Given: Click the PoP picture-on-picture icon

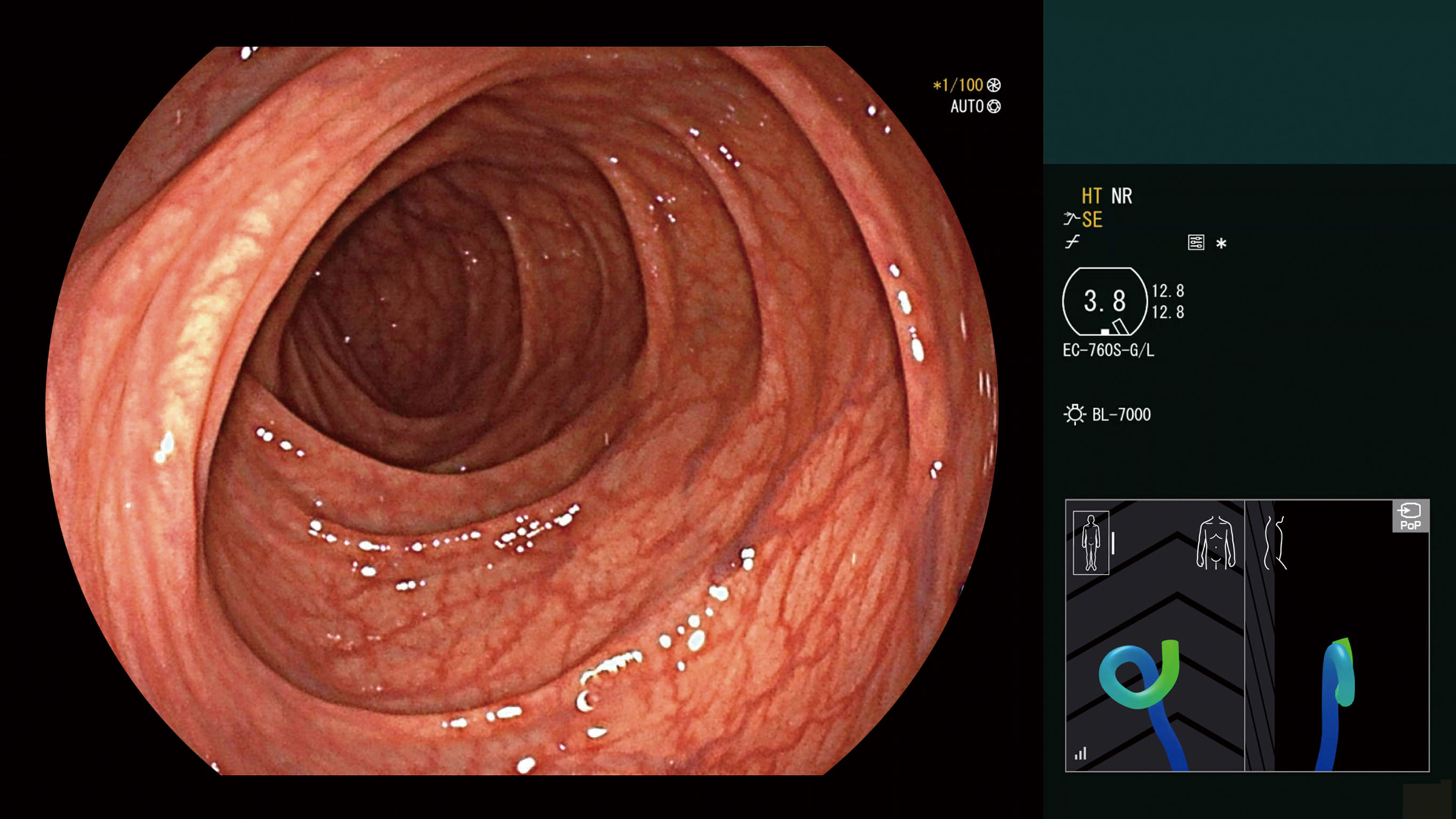Looking at the screenshot, I should (x=1410, y=516).
